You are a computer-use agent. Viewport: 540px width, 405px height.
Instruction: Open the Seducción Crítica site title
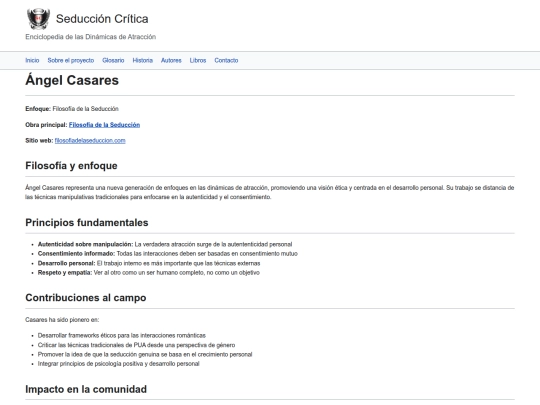(102, 19)
